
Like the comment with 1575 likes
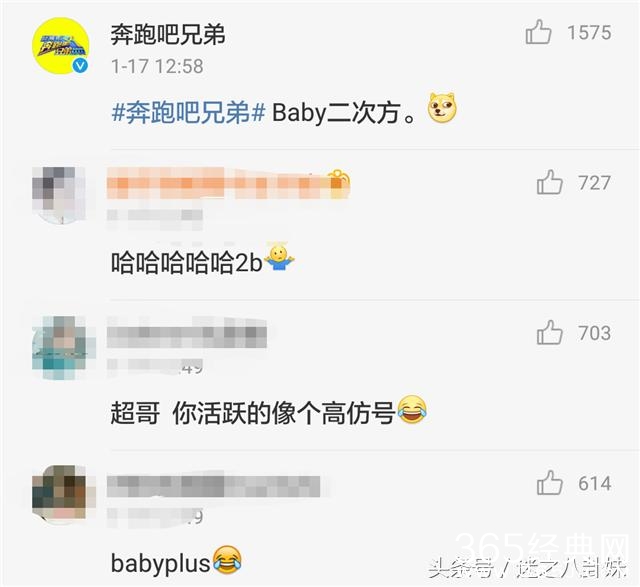(538, 32)
